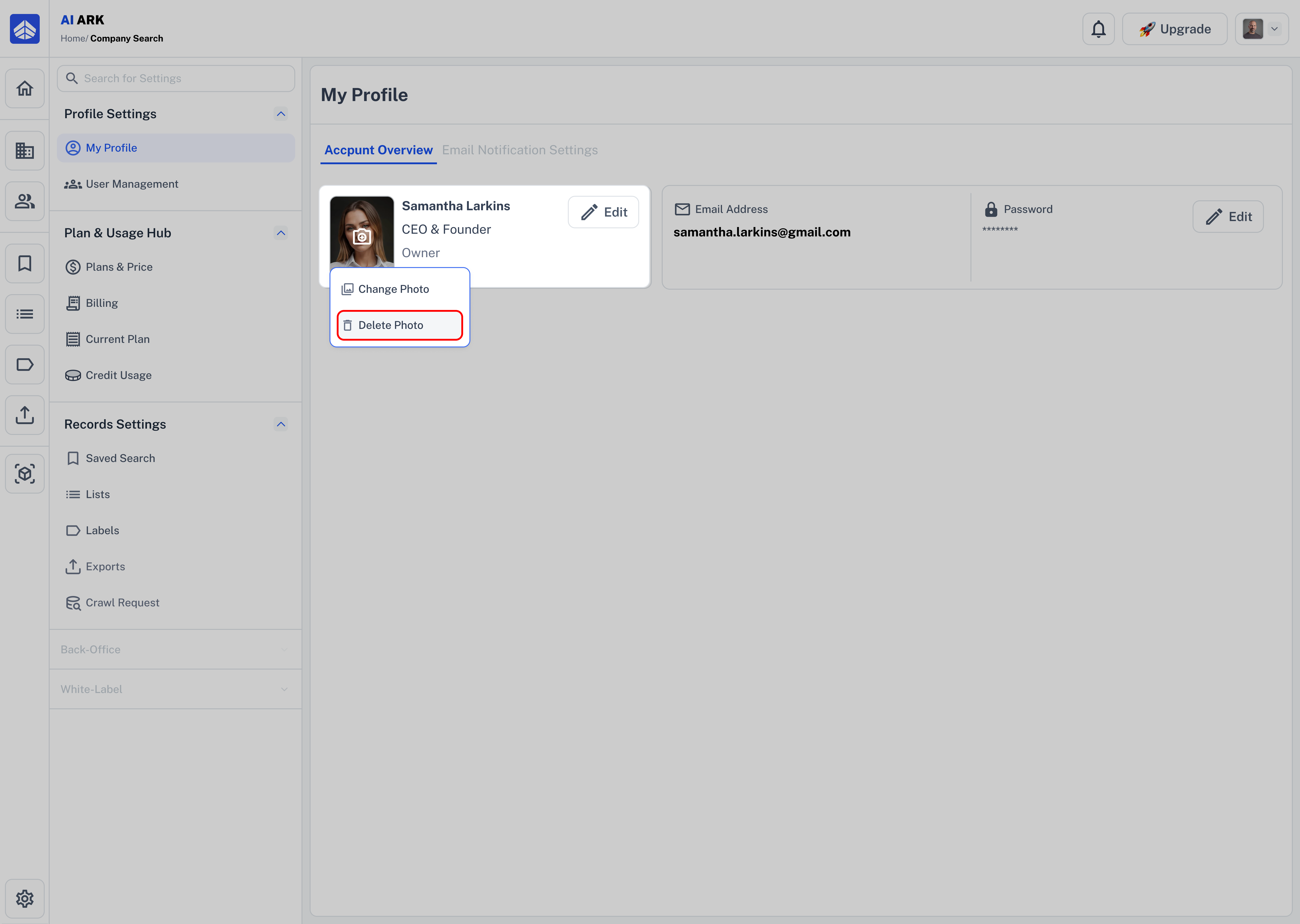
Task: Open Crawl Request settings
Action: (176, 603)
